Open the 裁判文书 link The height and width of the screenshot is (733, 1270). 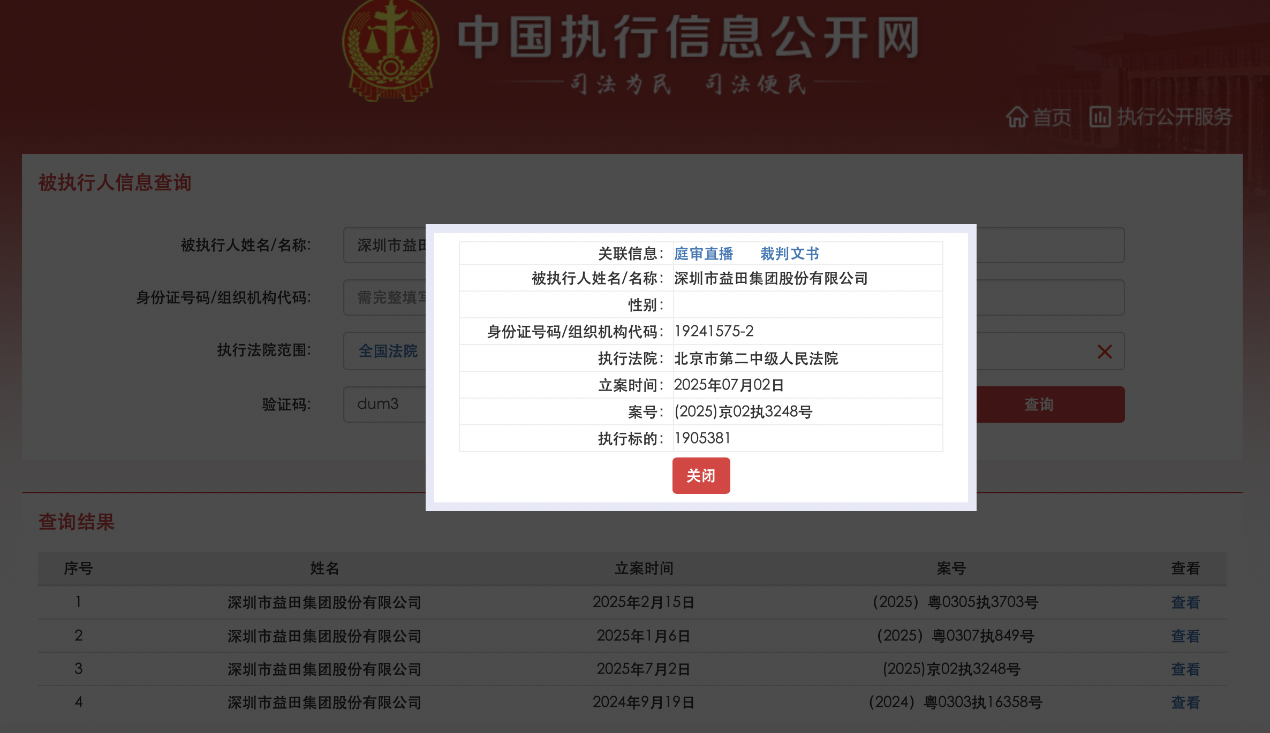[x=790, y=254]
